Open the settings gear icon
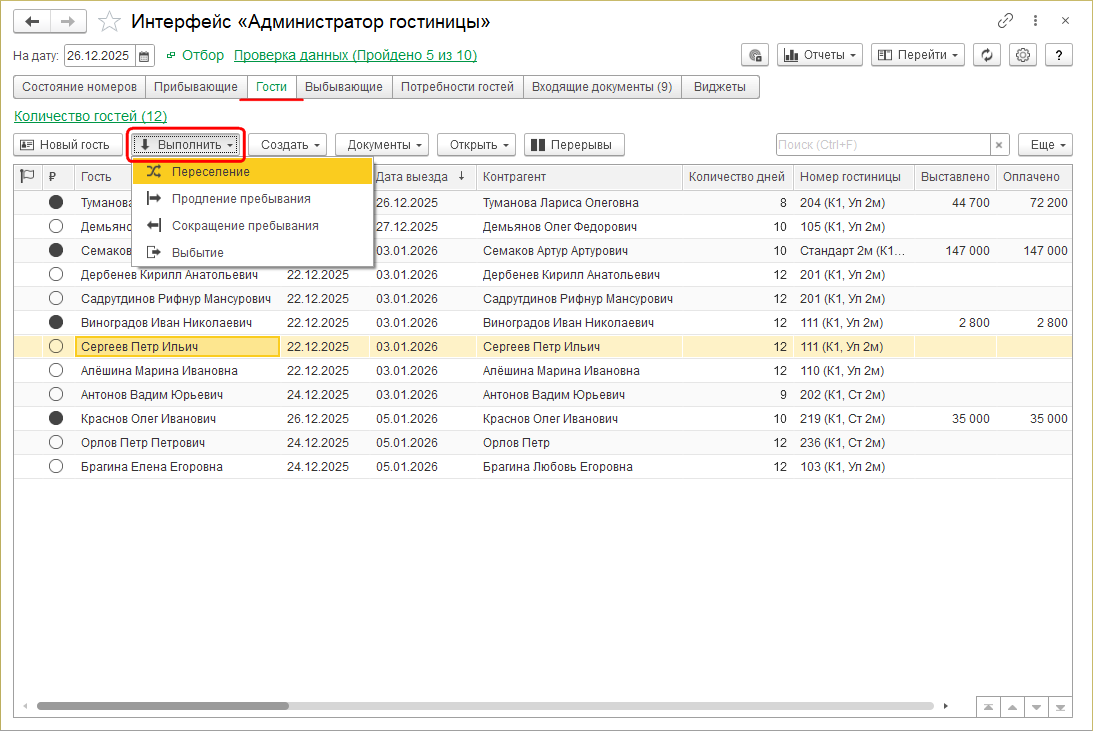1093x731 pixels. 1023,55
